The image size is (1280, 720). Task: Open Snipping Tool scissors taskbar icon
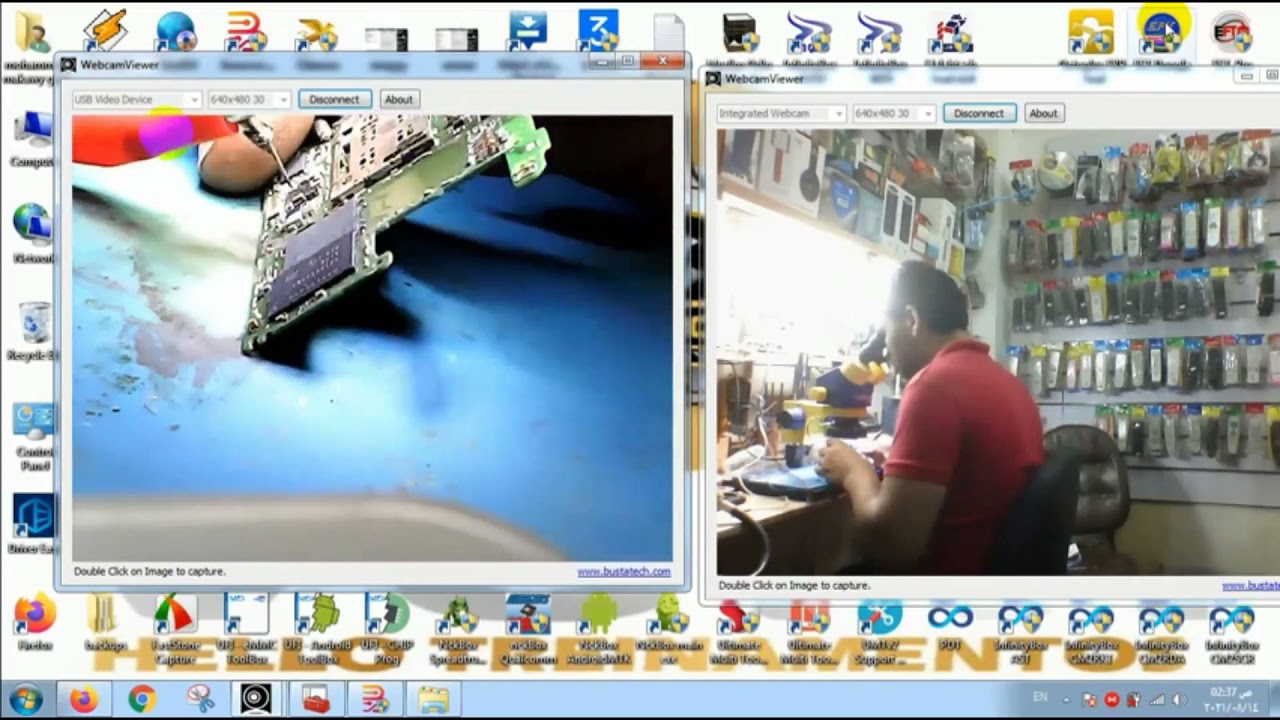199,699
